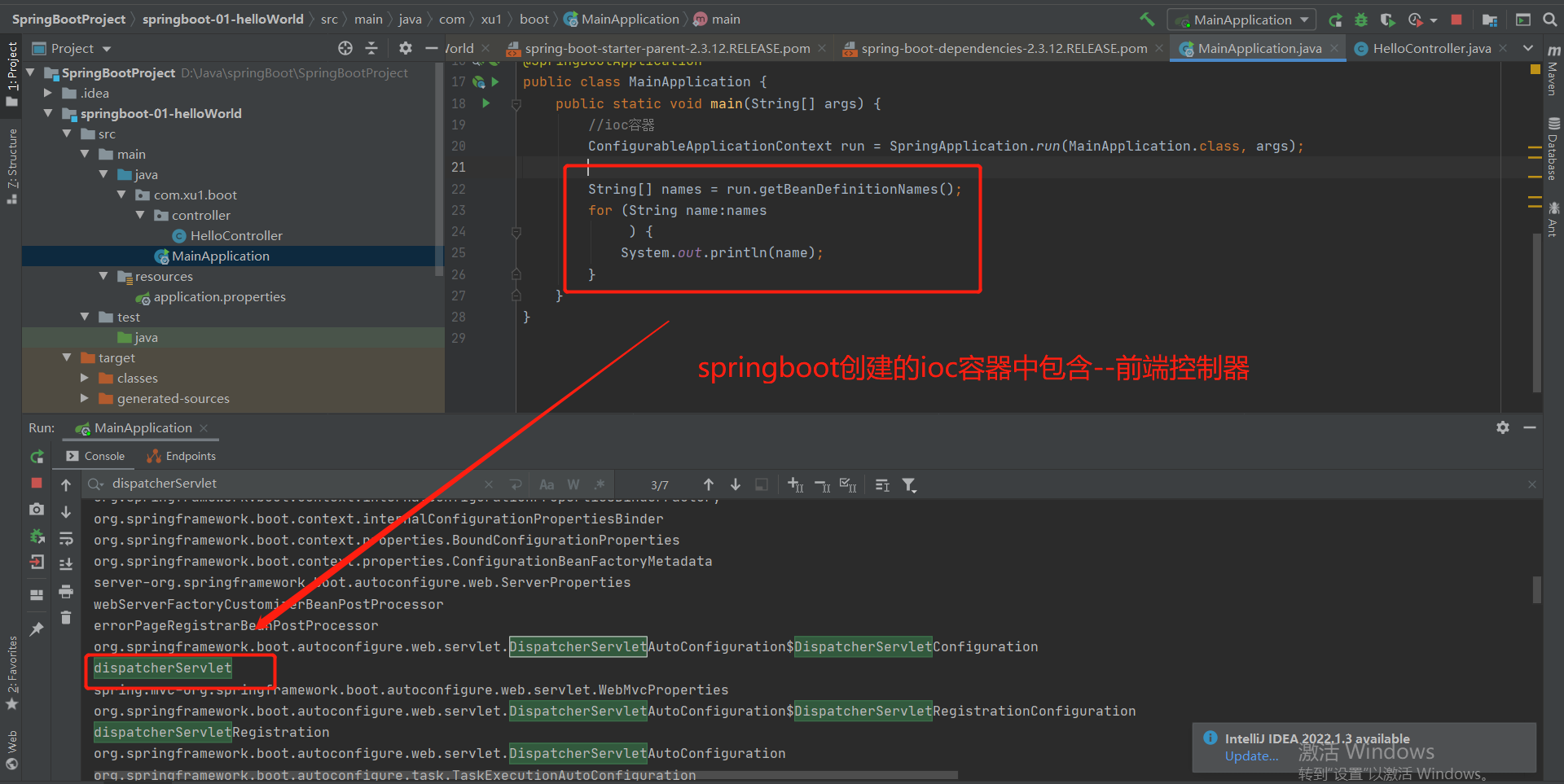Viewport: 1564px width, 784px height.
Task: Open the Database tool window
Action: pyautogui.click(x=1553, y=148)
